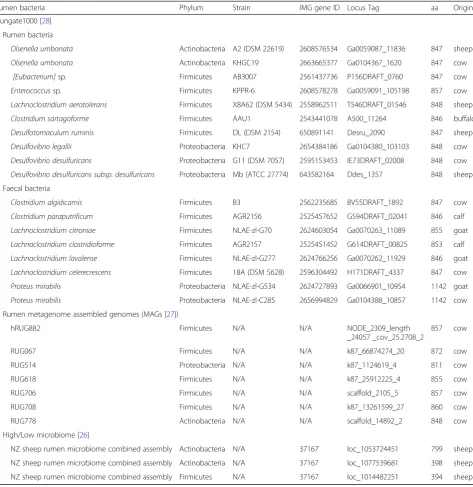Select IMG gene ID 2663665377

pos(318,63)
